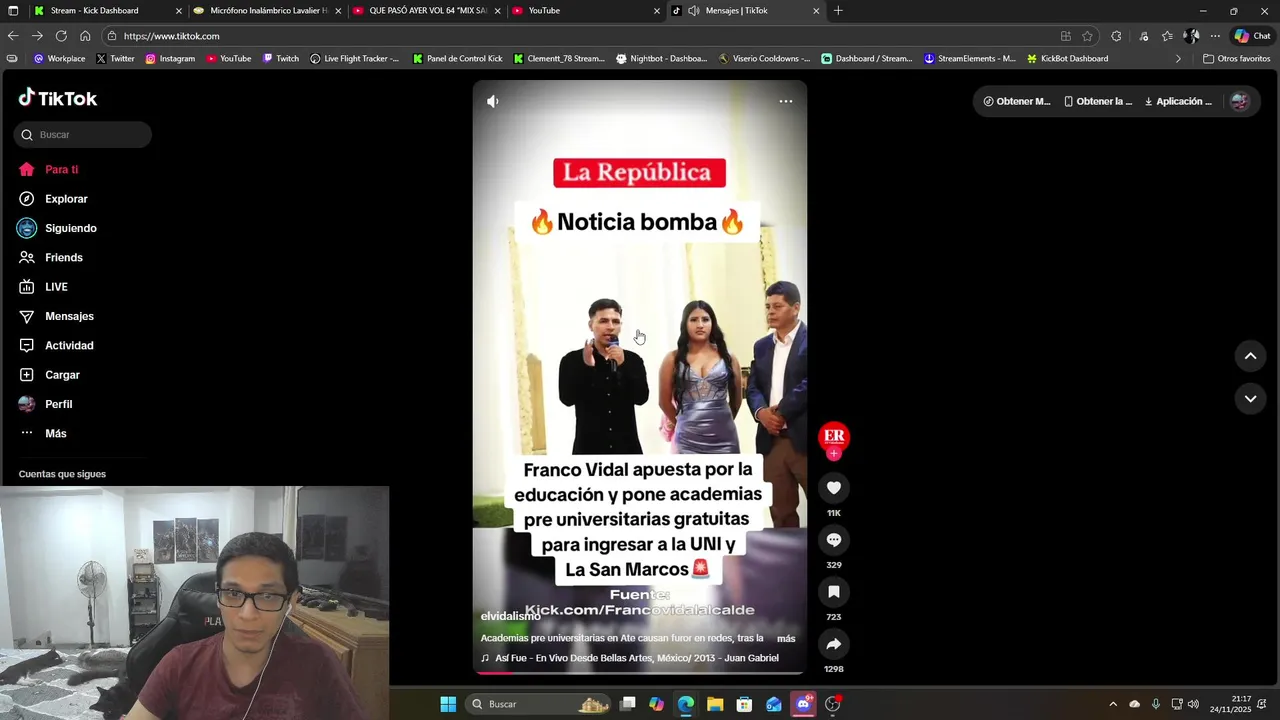
Task: Open the Twitter bookmark
Action: click(115, 59)
